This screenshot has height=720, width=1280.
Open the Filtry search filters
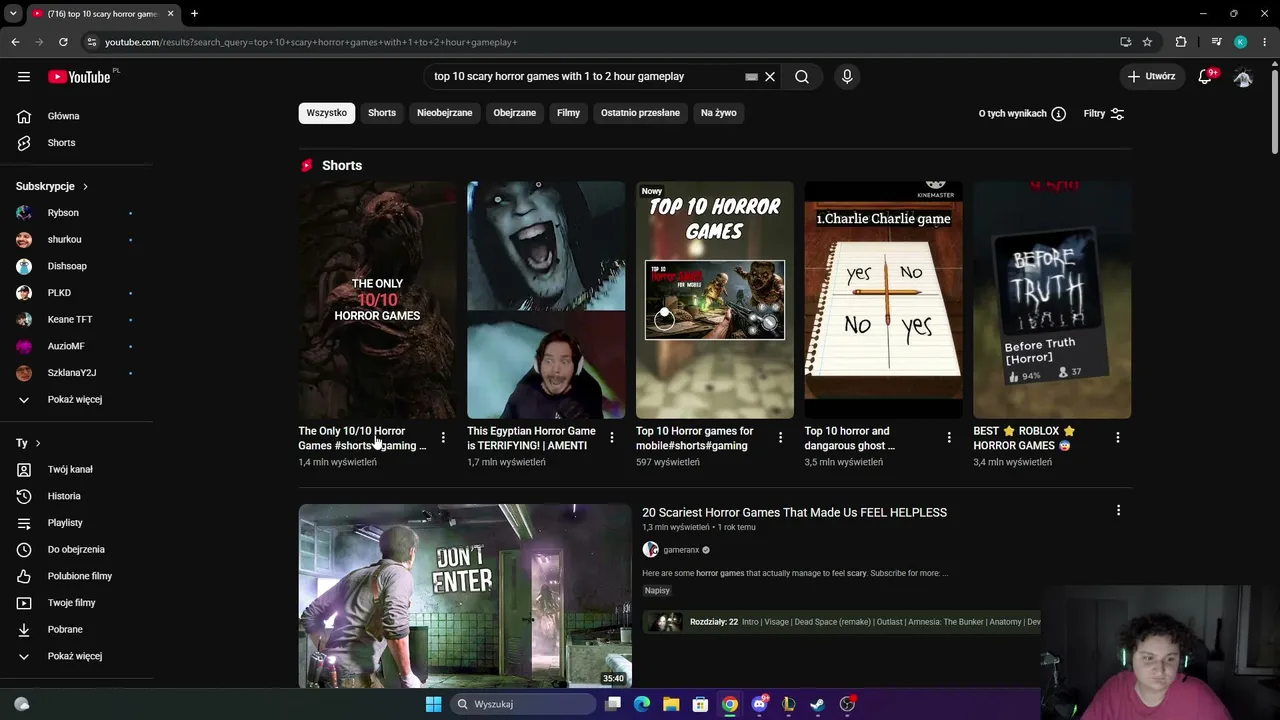coord(1105,114)
